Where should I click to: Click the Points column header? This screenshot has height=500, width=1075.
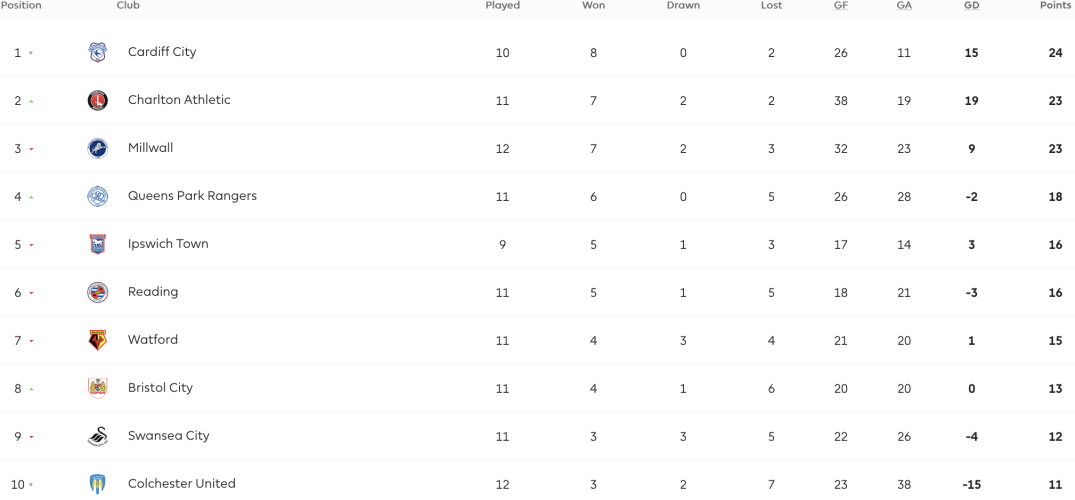1057,5
